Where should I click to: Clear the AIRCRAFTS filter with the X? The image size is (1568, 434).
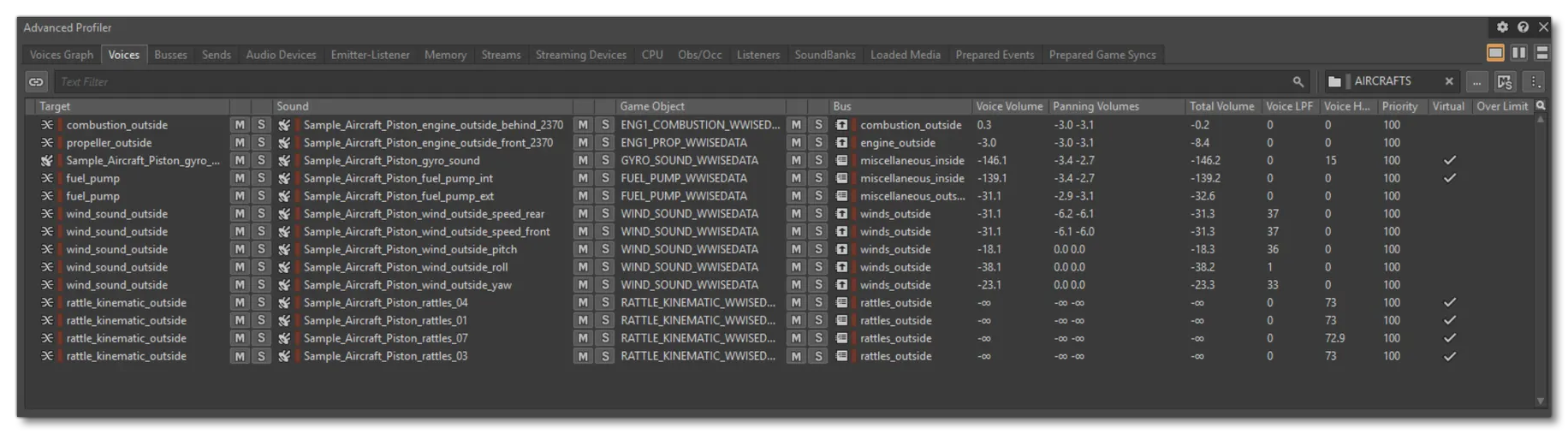coord(1449,81)
